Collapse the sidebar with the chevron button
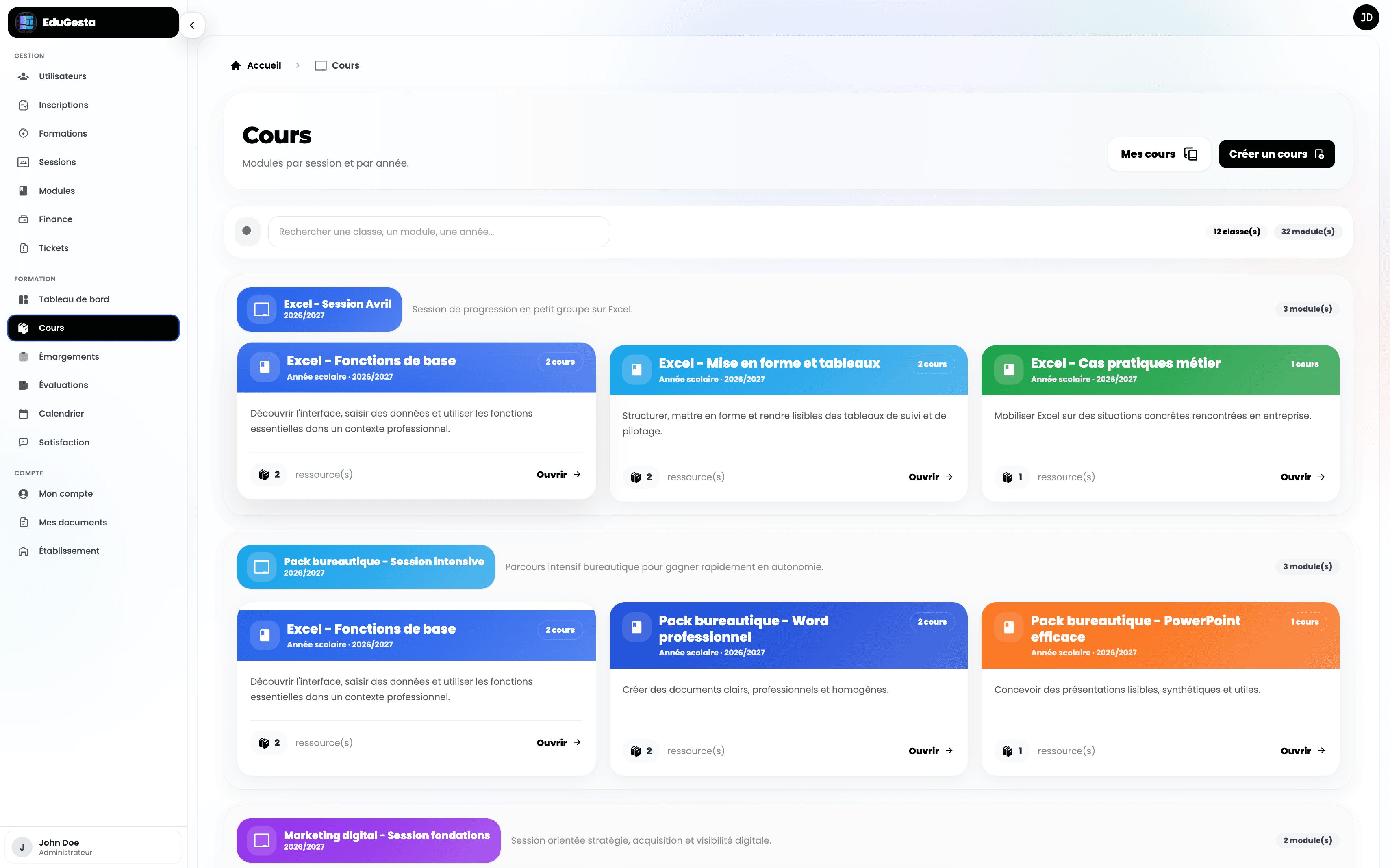The height and width of the screenshot is (868, 1390). (x=192, y=25)
